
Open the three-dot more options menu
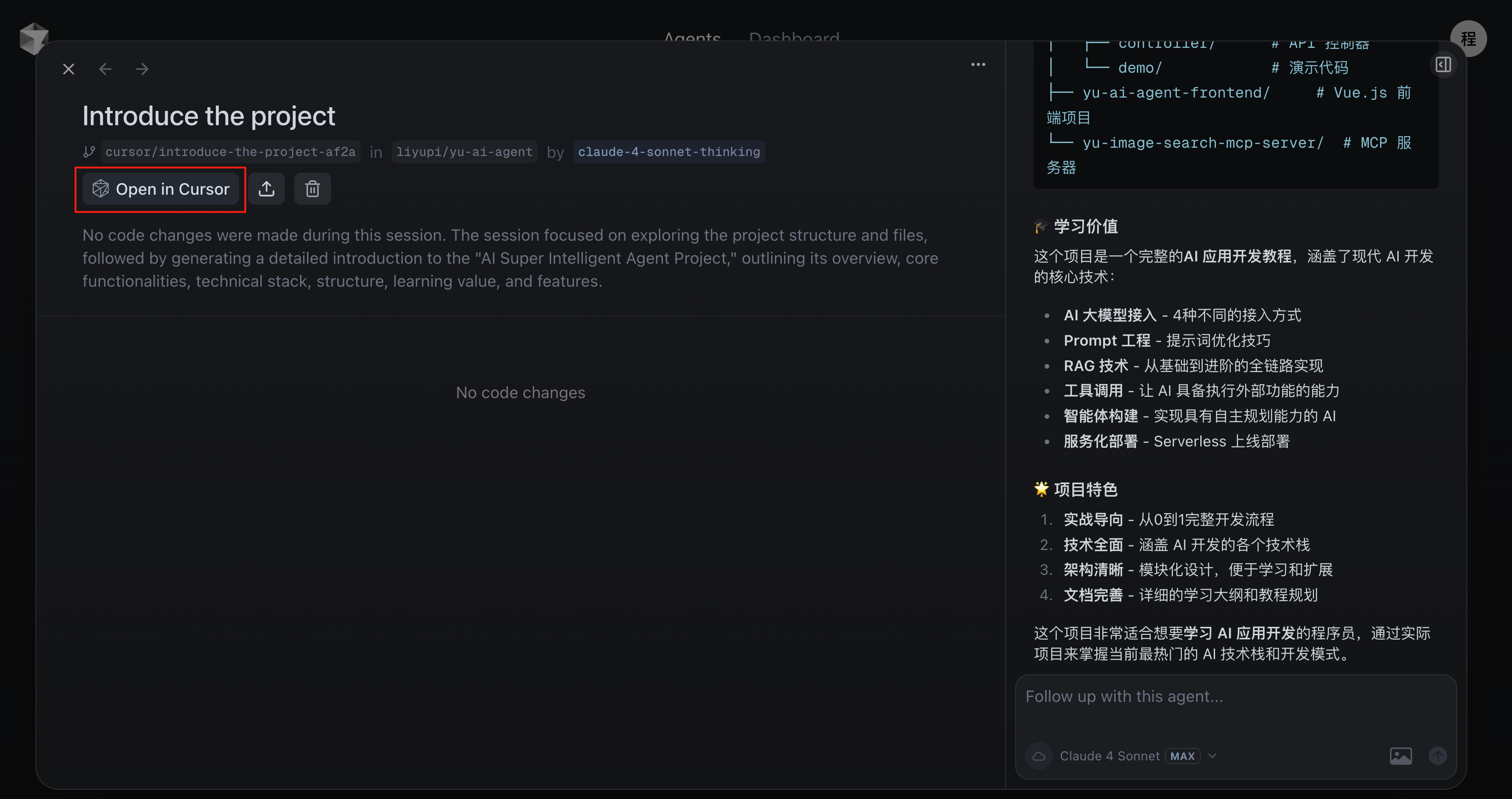978,64
